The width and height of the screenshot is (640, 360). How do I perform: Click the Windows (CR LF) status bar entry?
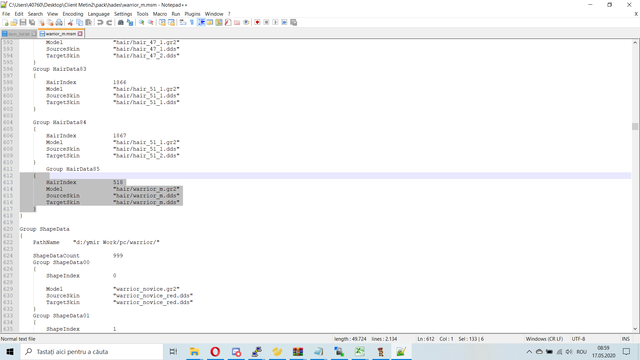(x=544, y=339)
